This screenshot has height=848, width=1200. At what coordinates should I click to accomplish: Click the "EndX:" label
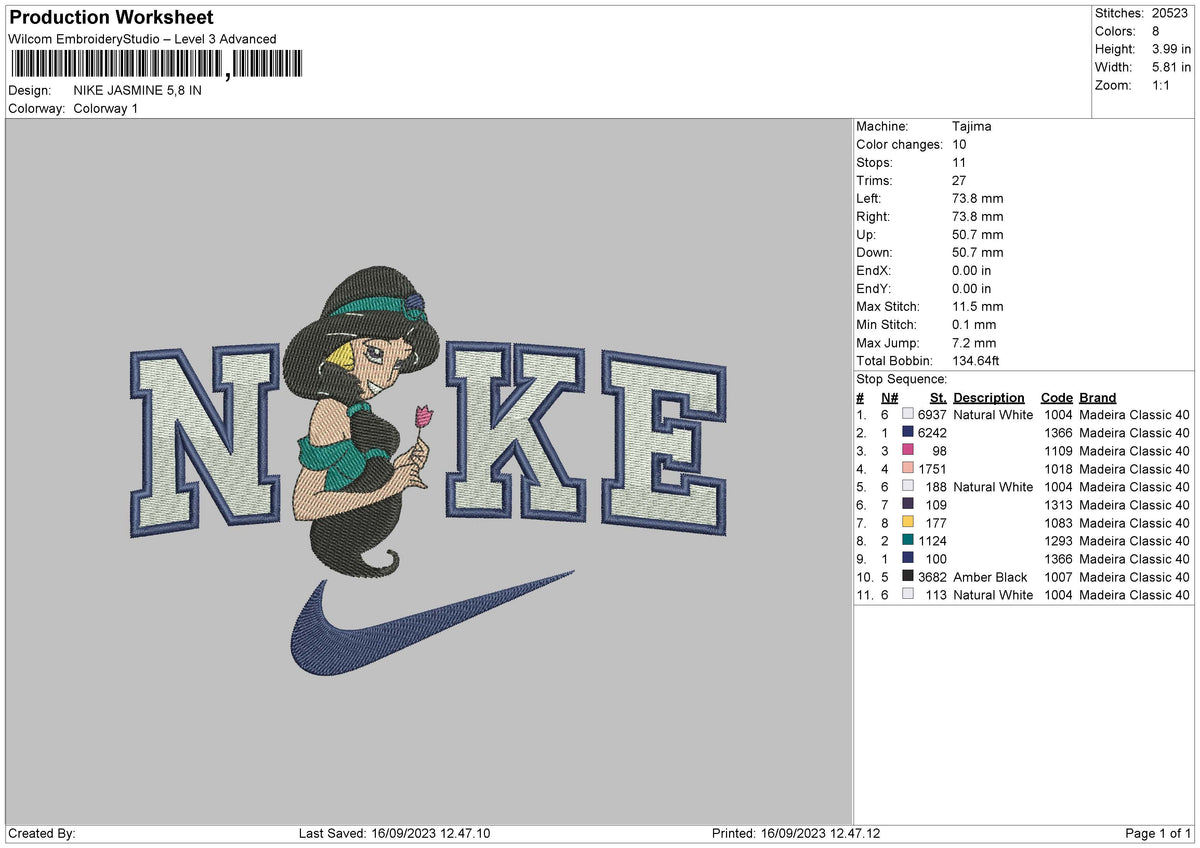pos(874,271)
